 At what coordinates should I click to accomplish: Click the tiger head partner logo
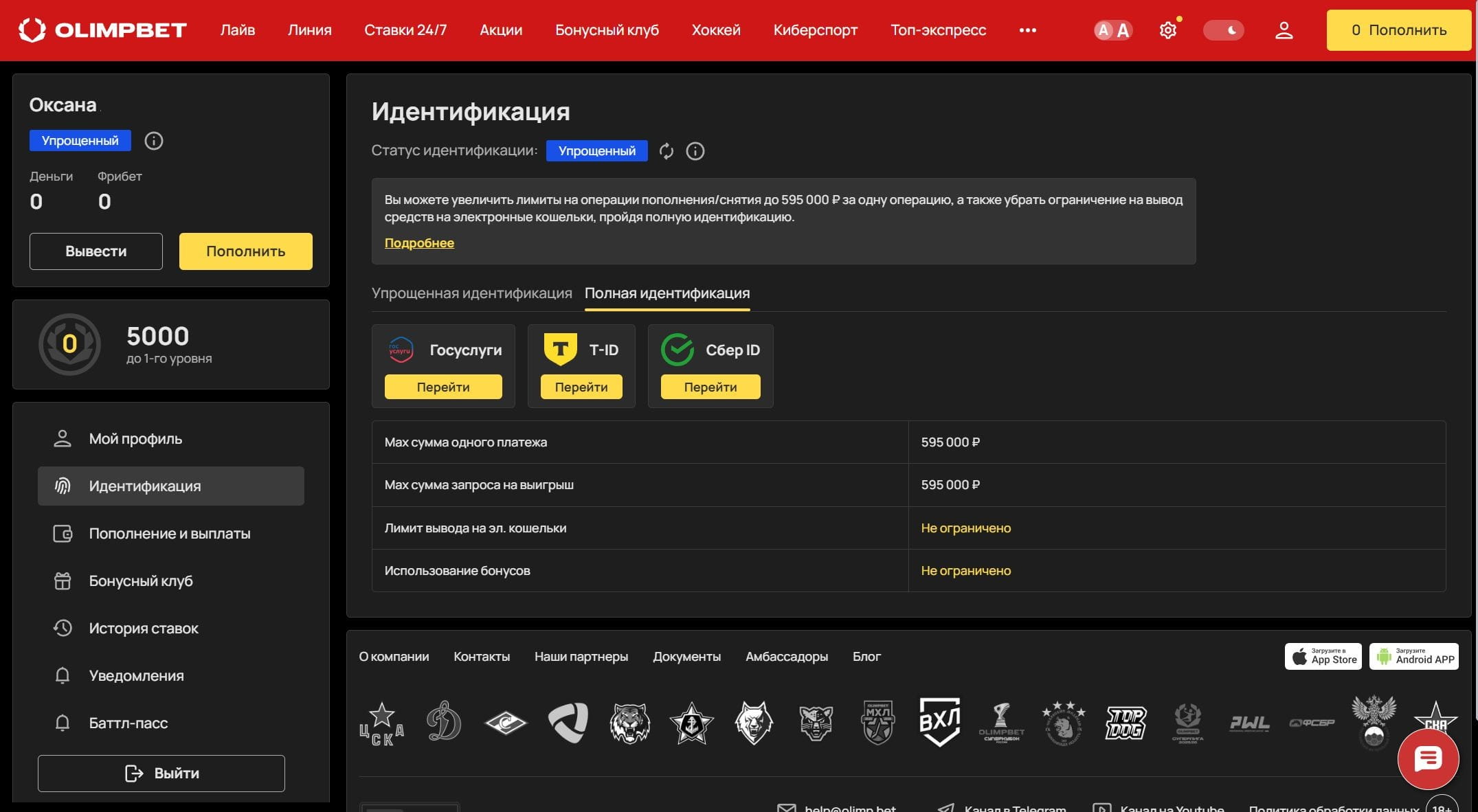(630, 723)
